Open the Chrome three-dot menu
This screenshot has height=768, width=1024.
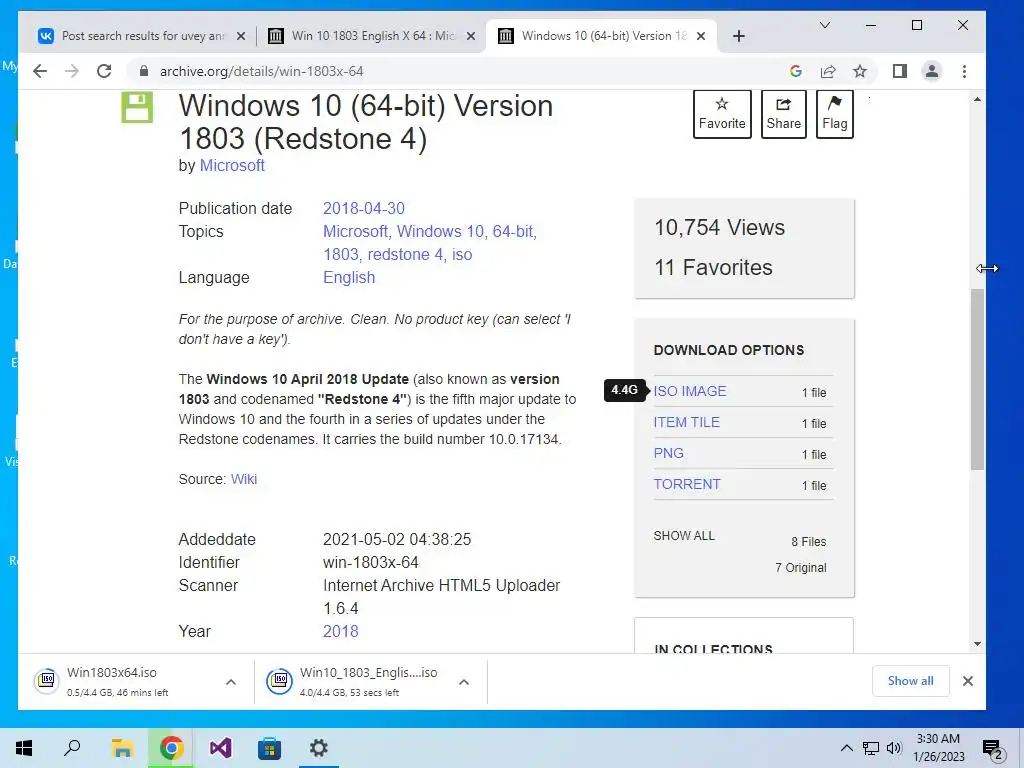[x=964, y=71]
